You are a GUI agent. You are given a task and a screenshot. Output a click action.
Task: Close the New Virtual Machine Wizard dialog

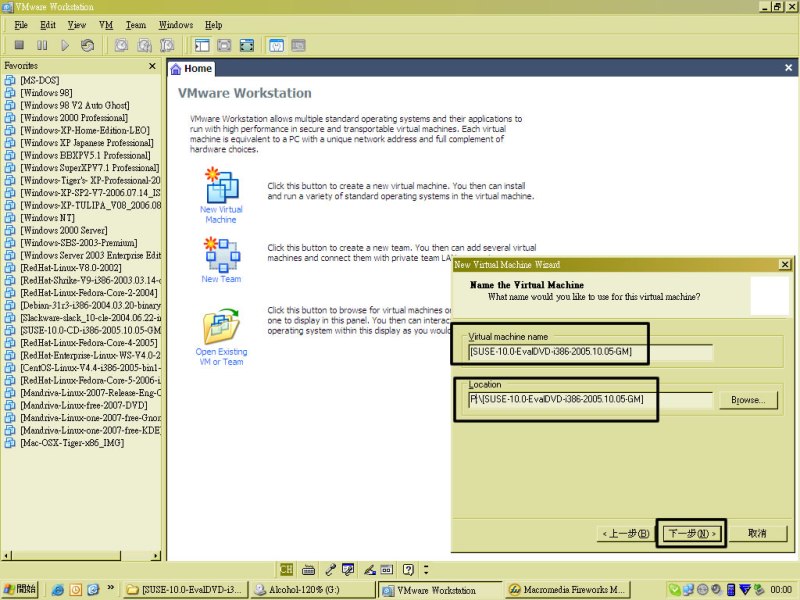pyautogui.click(x=785, y=264)
